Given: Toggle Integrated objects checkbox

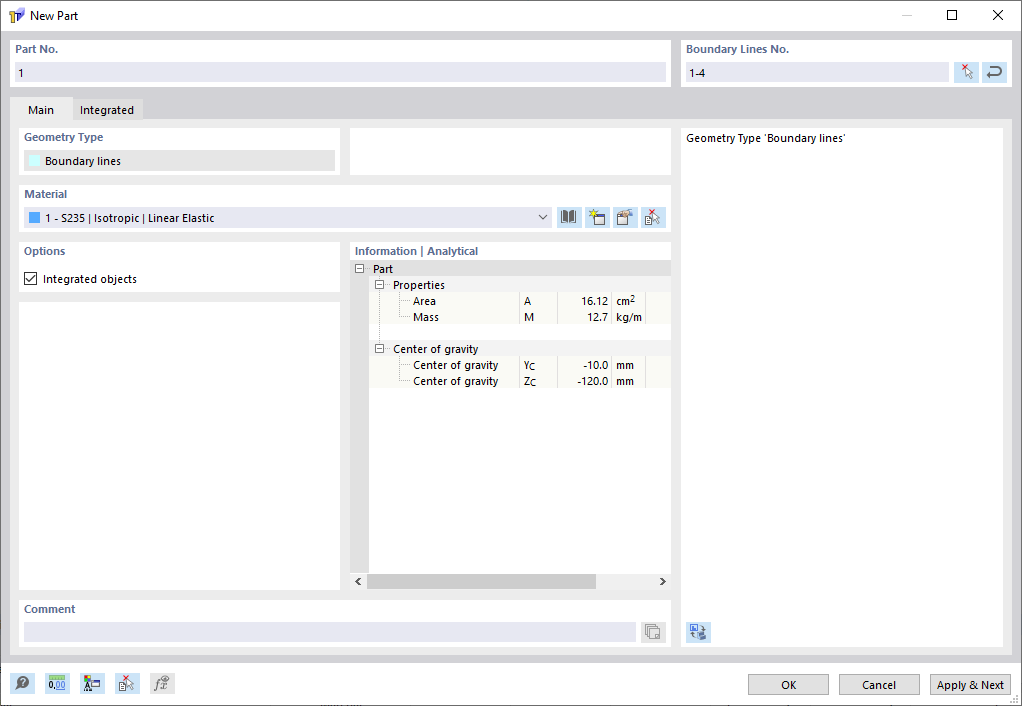Looking at the screenshot, I should [x=31, y=279].
